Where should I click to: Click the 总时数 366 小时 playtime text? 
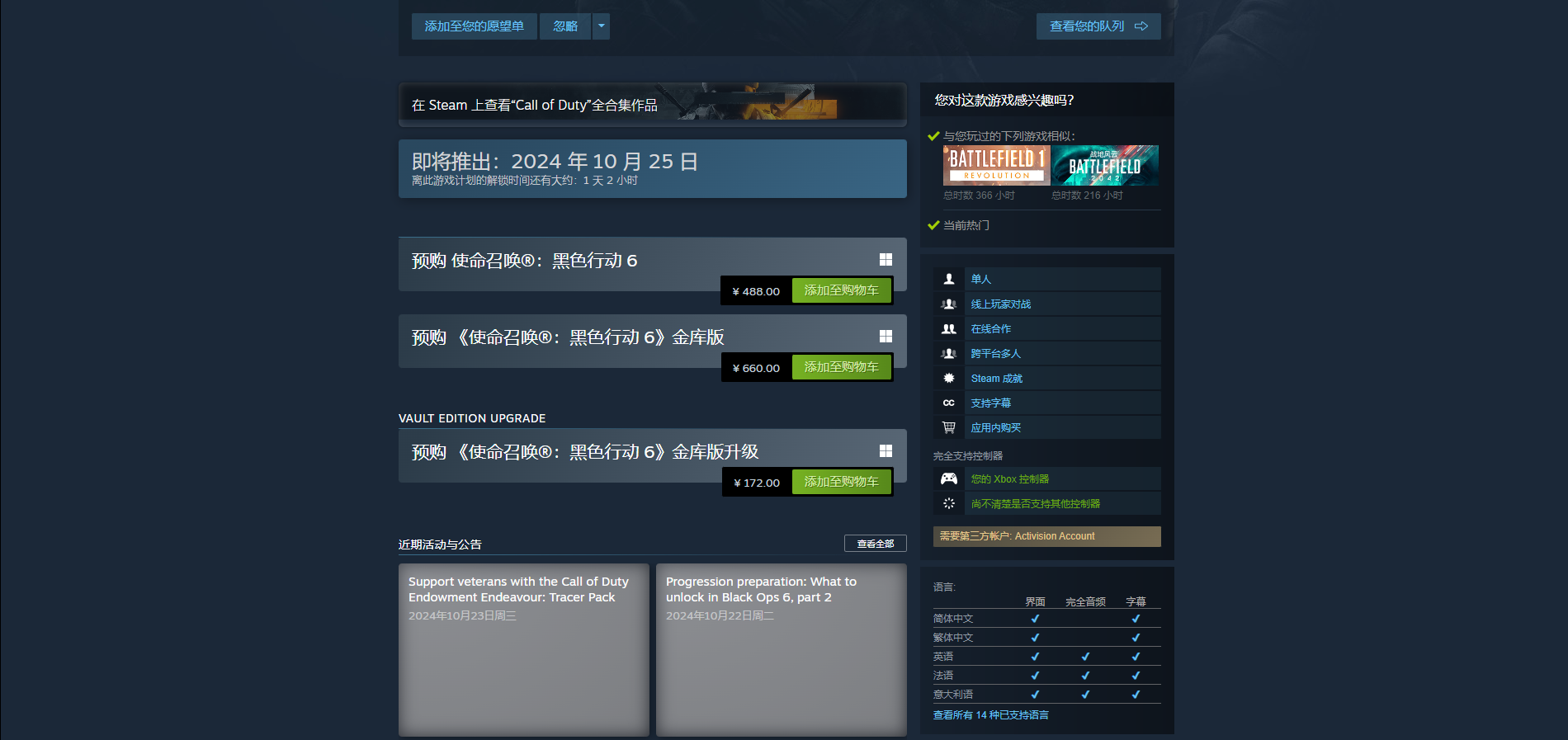(x=980, y=196)
